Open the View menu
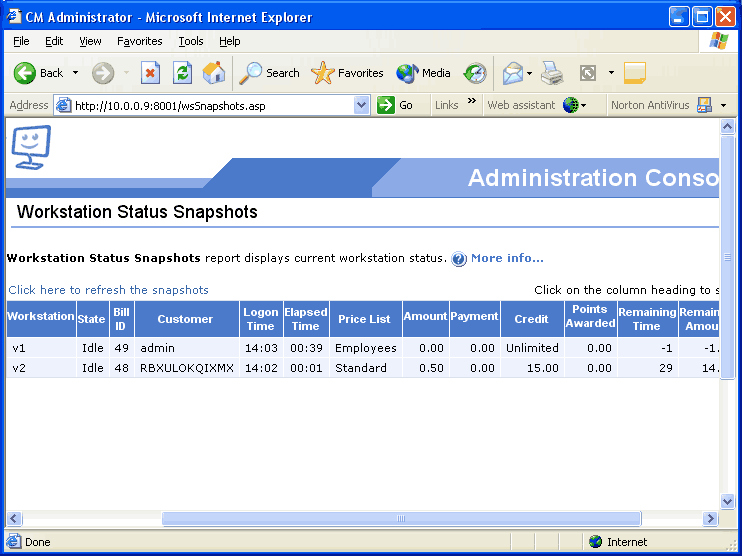742x556 pixels. pyautogui.click(x=90, y=41)
